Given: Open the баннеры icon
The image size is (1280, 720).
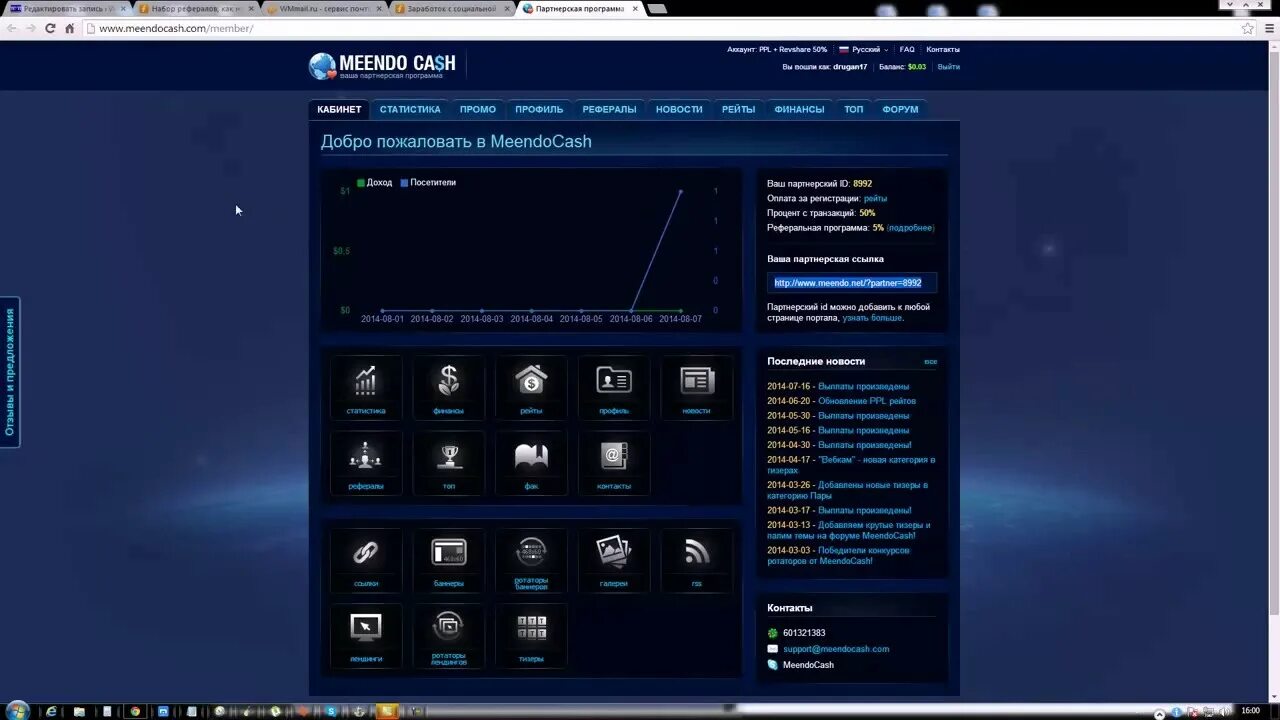Looking at the screenshot, I should (x=449, y=560).
